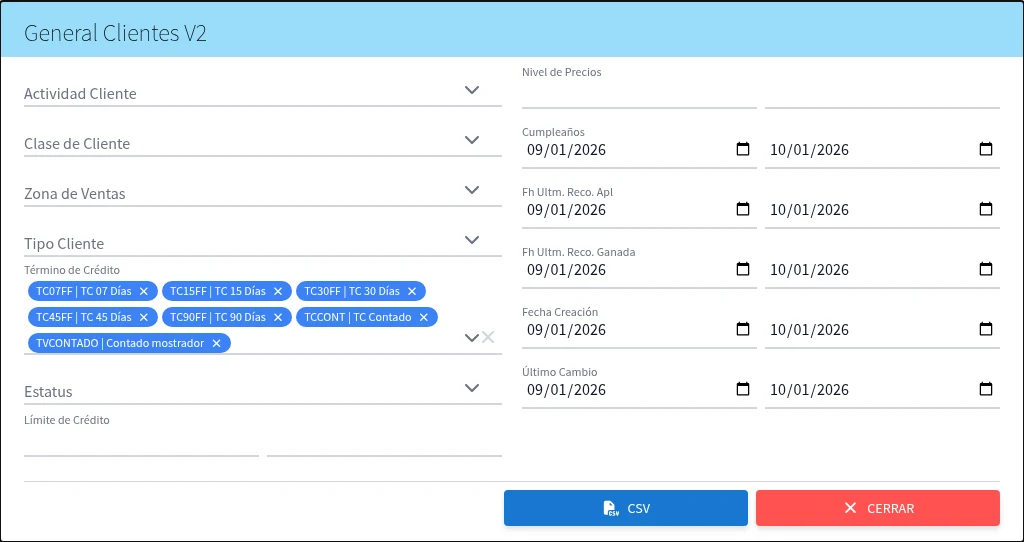Open the Tipo Cliente dropdown

click(472, 240)
